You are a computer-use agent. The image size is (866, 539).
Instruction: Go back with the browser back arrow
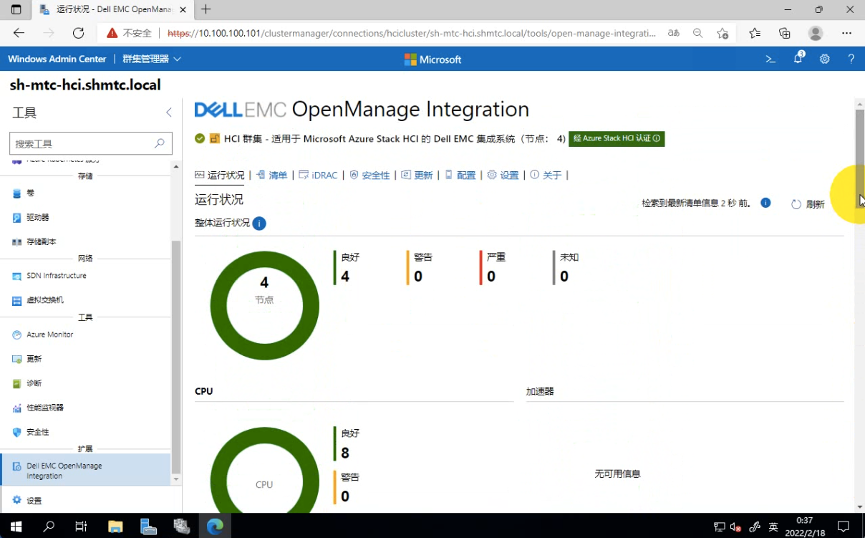(19, 33)
